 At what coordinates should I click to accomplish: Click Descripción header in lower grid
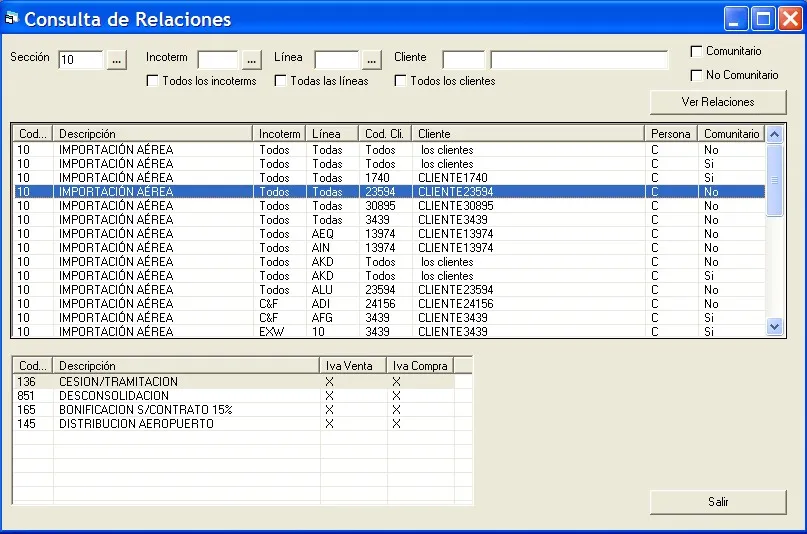point(186,366)
